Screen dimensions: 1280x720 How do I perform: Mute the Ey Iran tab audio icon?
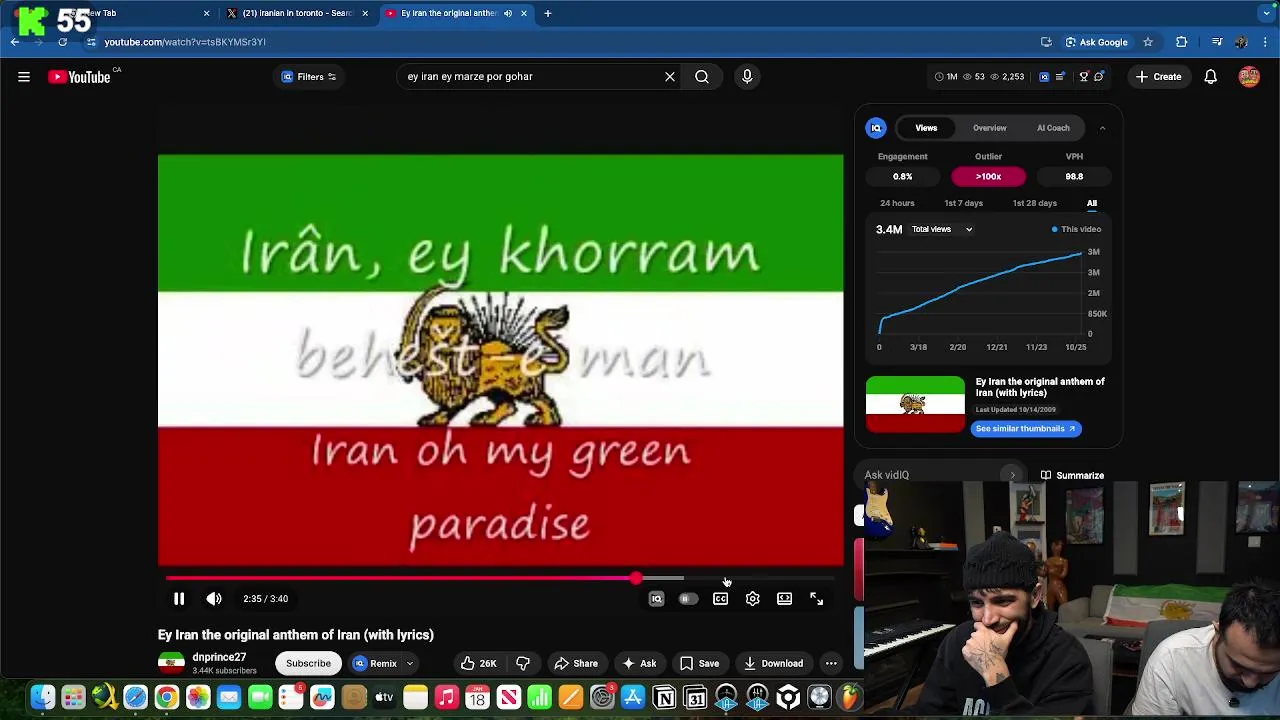508,13
